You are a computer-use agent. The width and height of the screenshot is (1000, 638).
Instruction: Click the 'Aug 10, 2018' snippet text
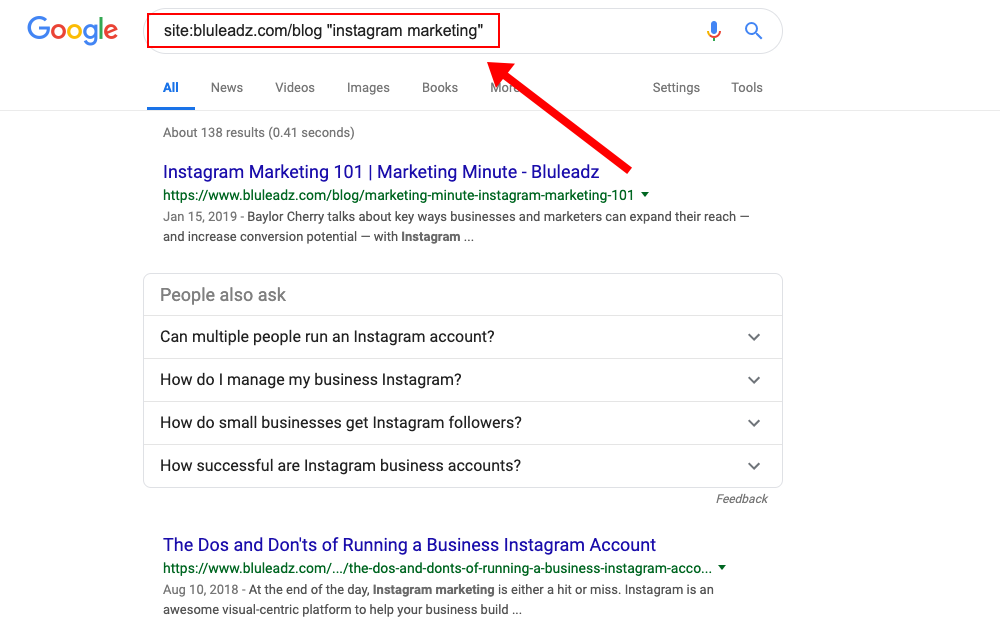(200, 590)
